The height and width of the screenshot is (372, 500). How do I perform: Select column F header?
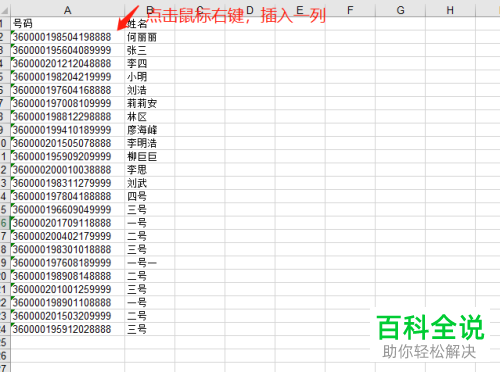(350, 10)
